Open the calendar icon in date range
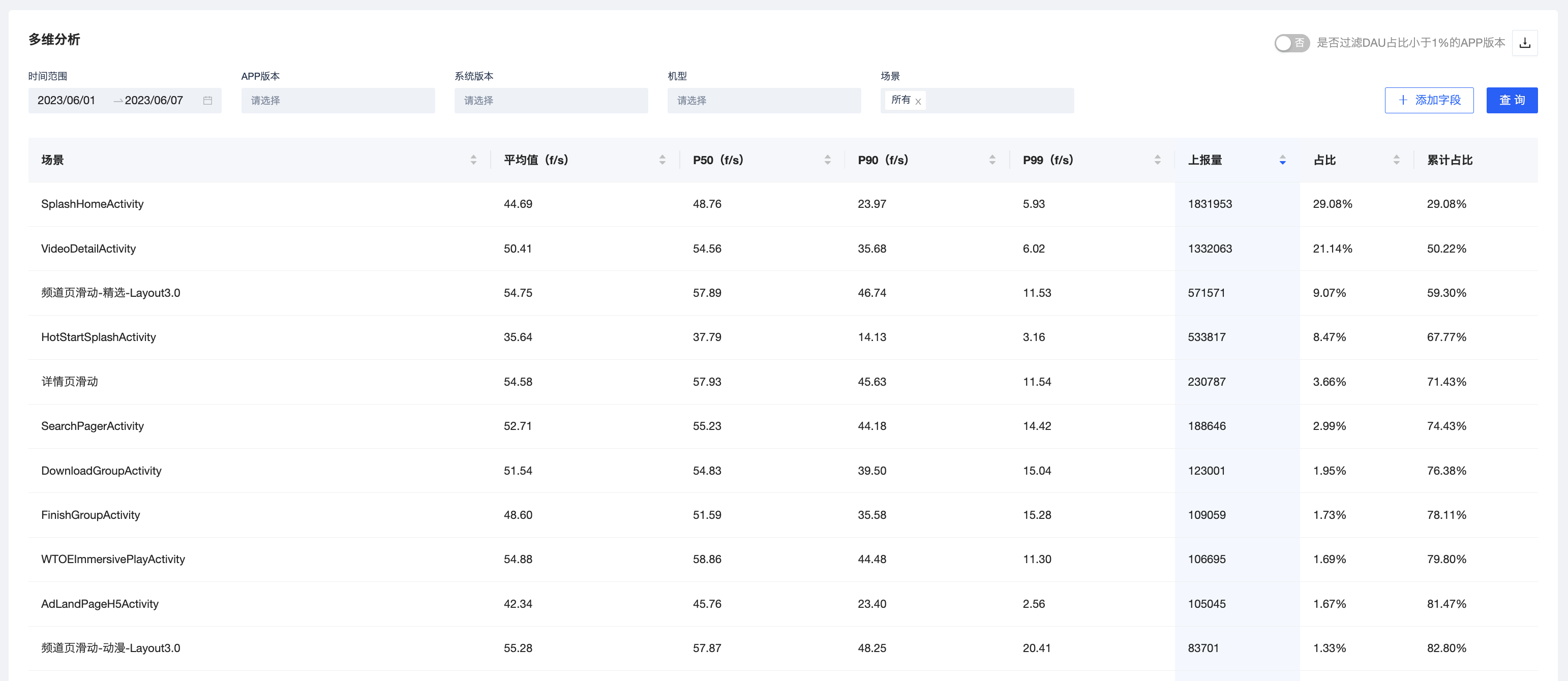Image resolution: width=1568 pixels, height=681 pixels. pyautogui.click(x=207, y=101)
